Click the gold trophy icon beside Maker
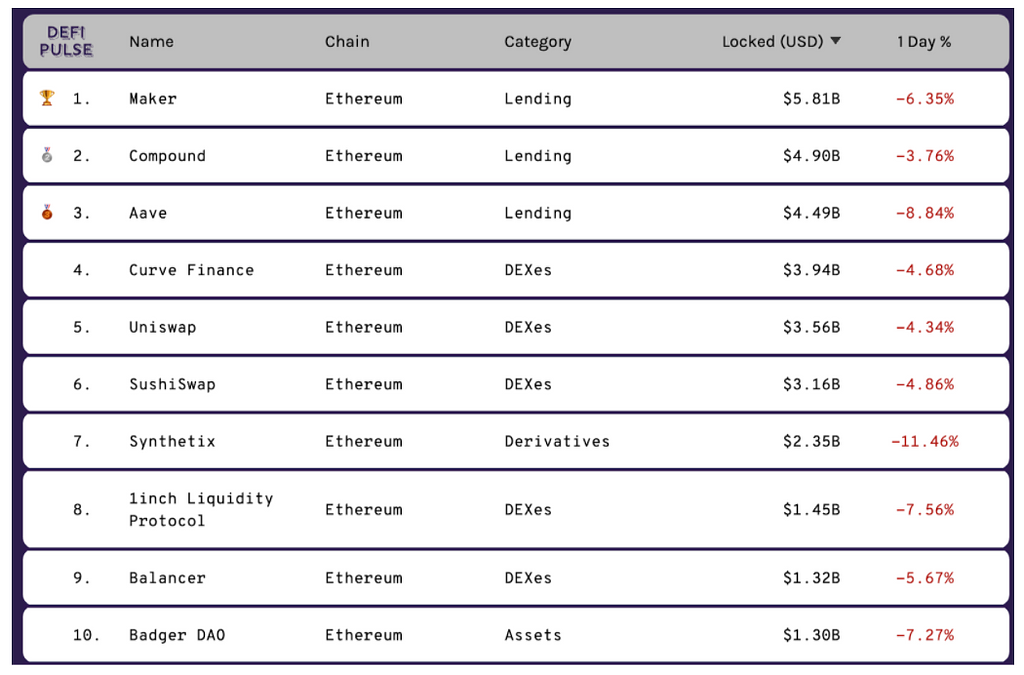The width and height of the screenshot is (1024, 675). pyautogui.click(x=47, y=98)
